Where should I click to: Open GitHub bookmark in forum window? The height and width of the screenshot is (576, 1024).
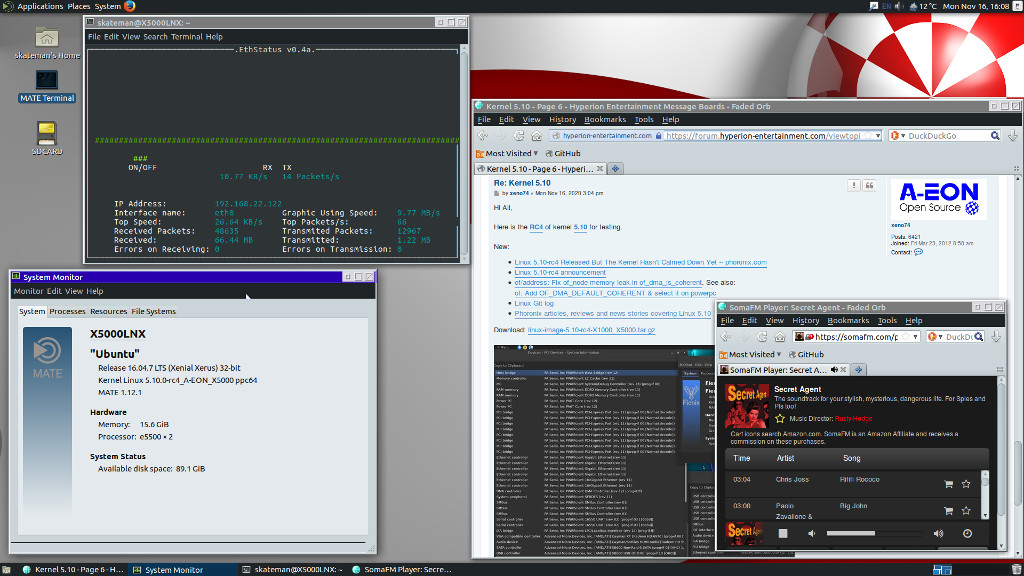click(x=563, y=153)
